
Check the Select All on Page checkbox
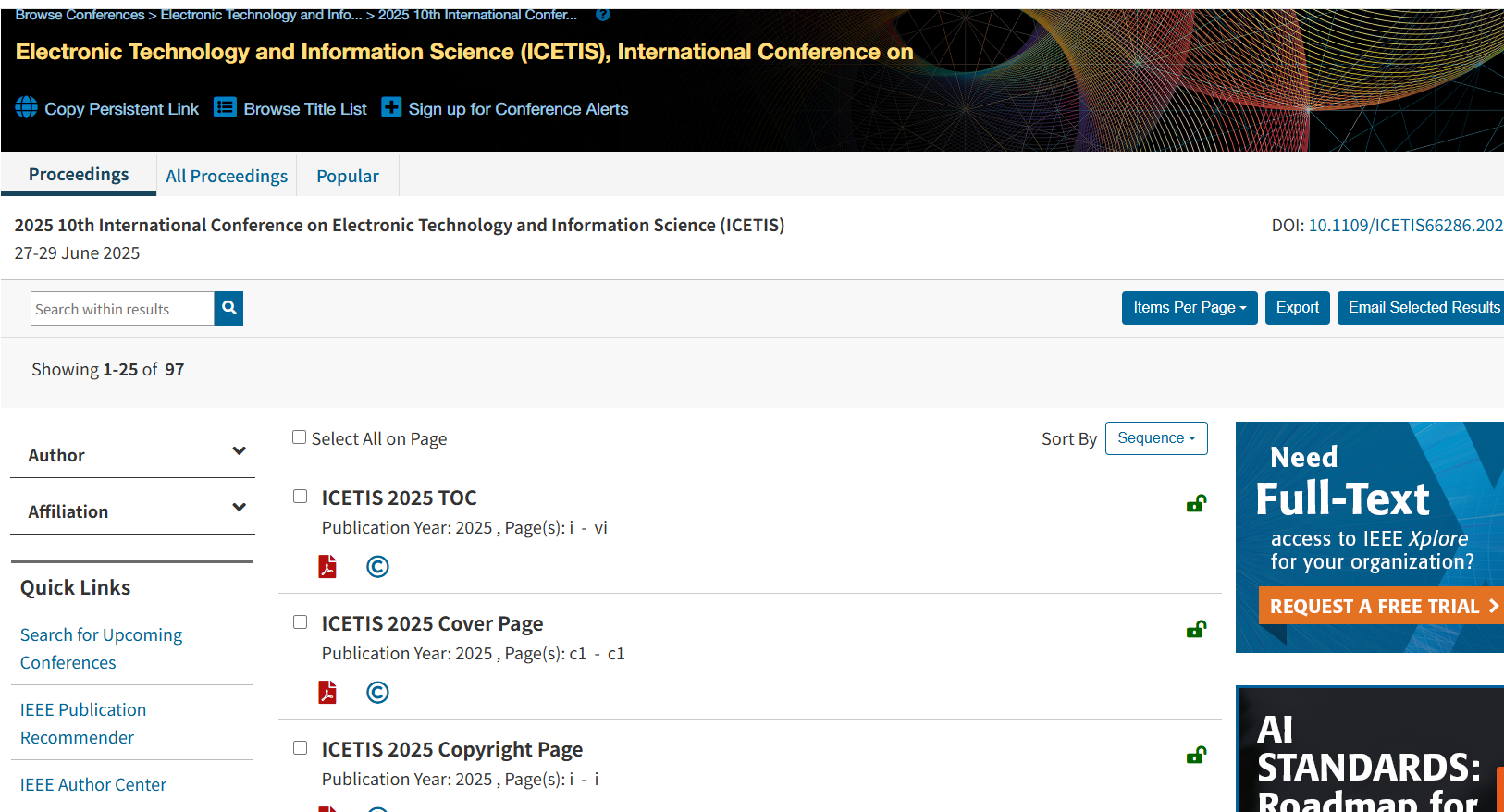[299, 437]
